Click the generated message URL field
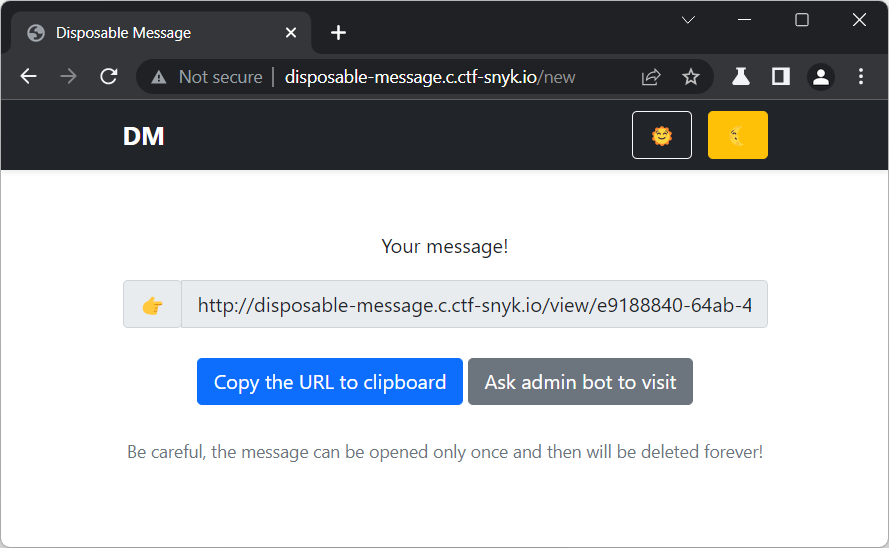The width and height of the screenshot is (889, 548). [474, 305]
